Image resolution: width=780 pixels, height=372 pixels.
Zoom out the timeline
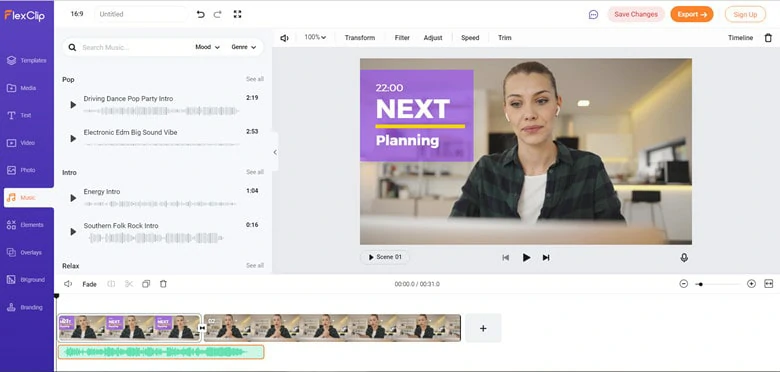[x=683, y=284]
